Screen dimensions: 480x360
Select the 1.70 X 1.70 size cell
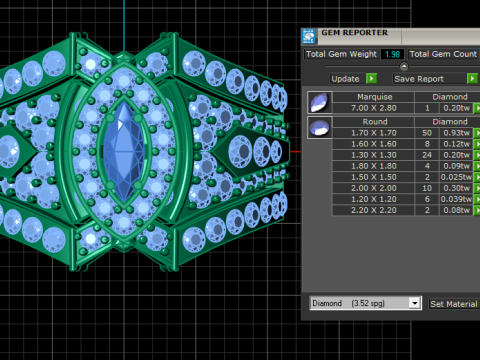click(x=374, y=133)
